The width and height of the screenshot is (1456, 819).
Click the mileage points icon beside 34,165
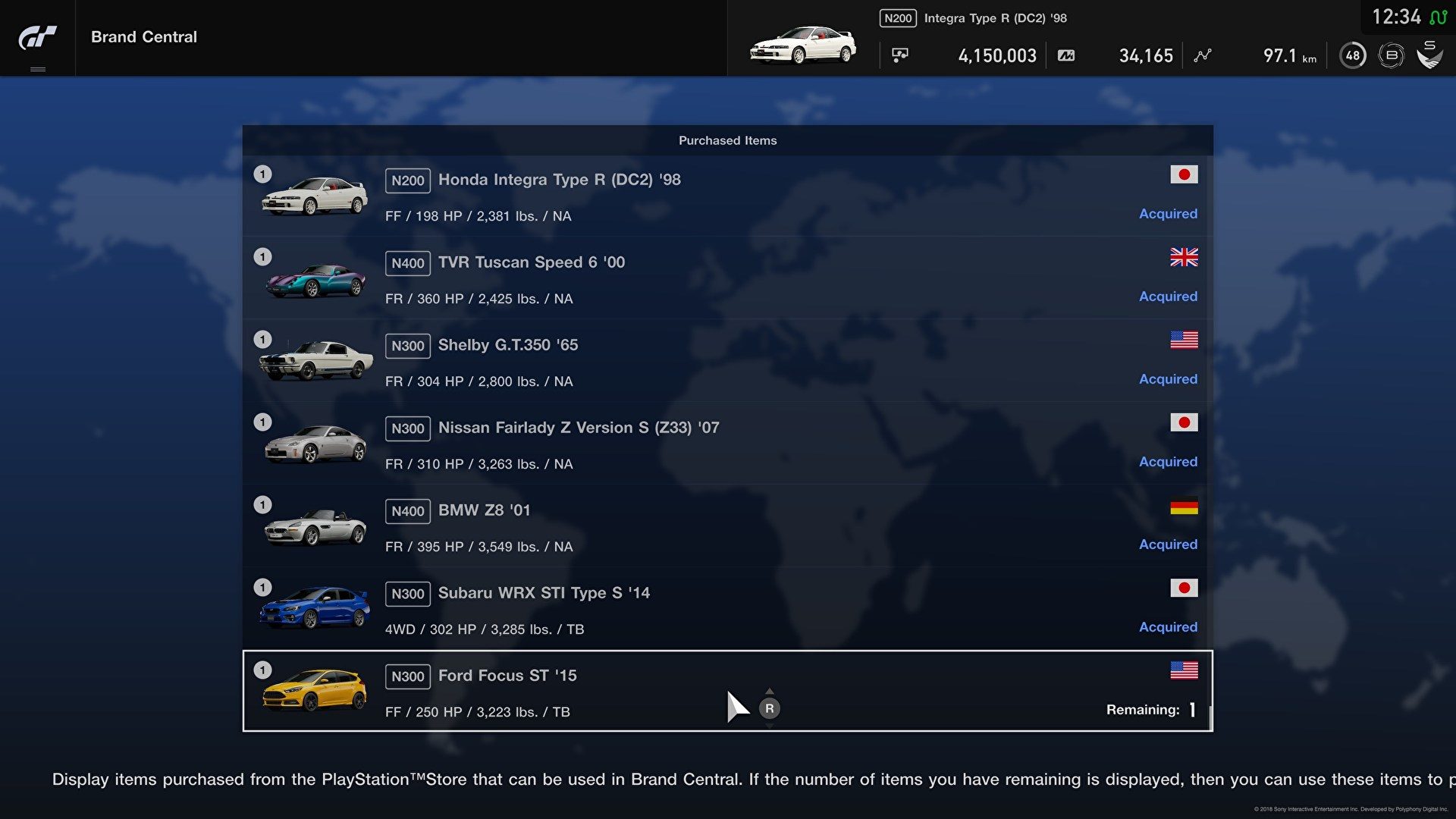[1066, 55]
